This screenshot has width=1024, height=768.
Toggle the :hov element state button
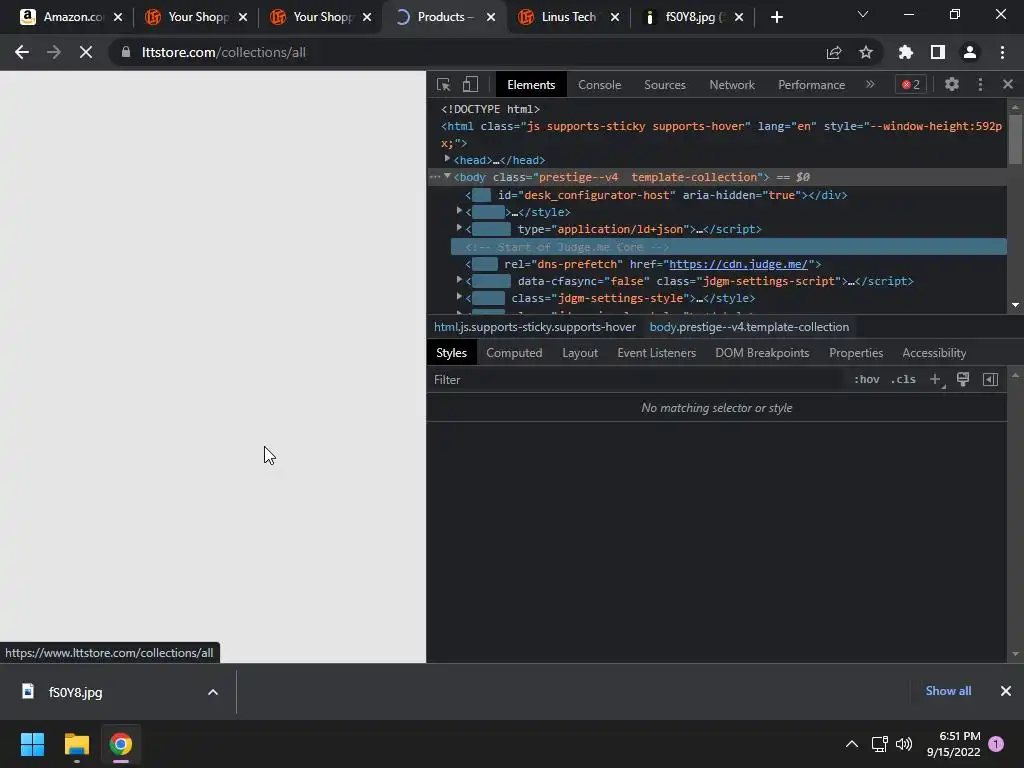[x=867, y=379]
